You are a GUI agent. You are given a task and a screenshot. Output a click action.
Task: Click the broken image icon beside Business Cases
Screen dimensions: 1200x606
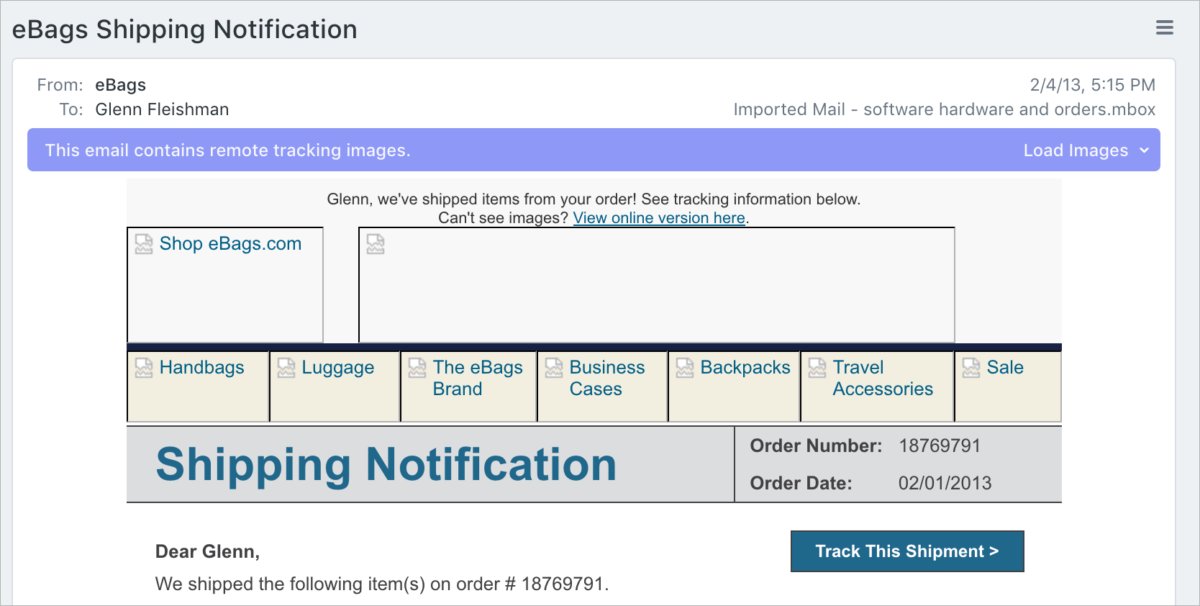tap(554, 368)
